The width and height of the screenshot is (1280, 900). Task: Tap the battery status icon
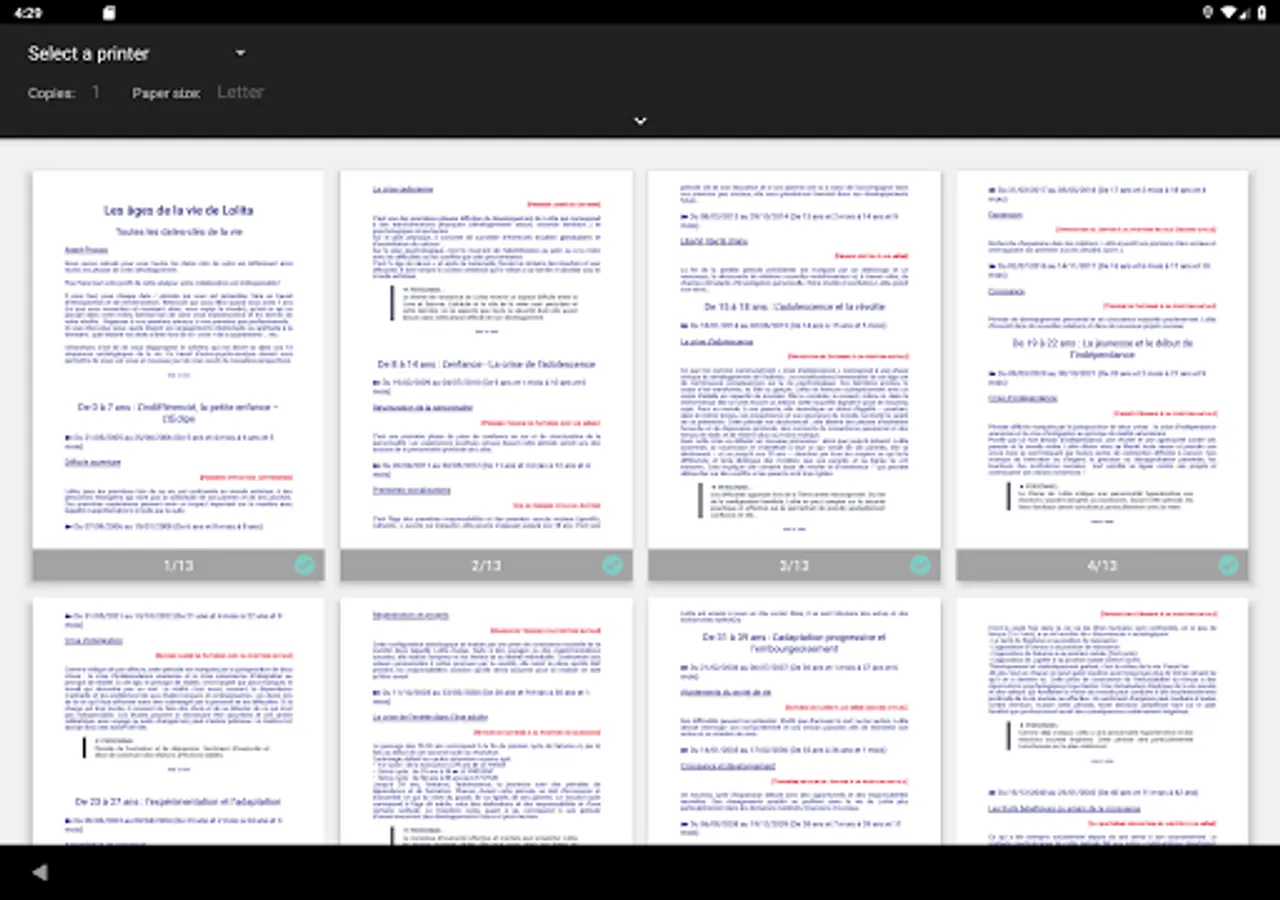click(1262, 12)
